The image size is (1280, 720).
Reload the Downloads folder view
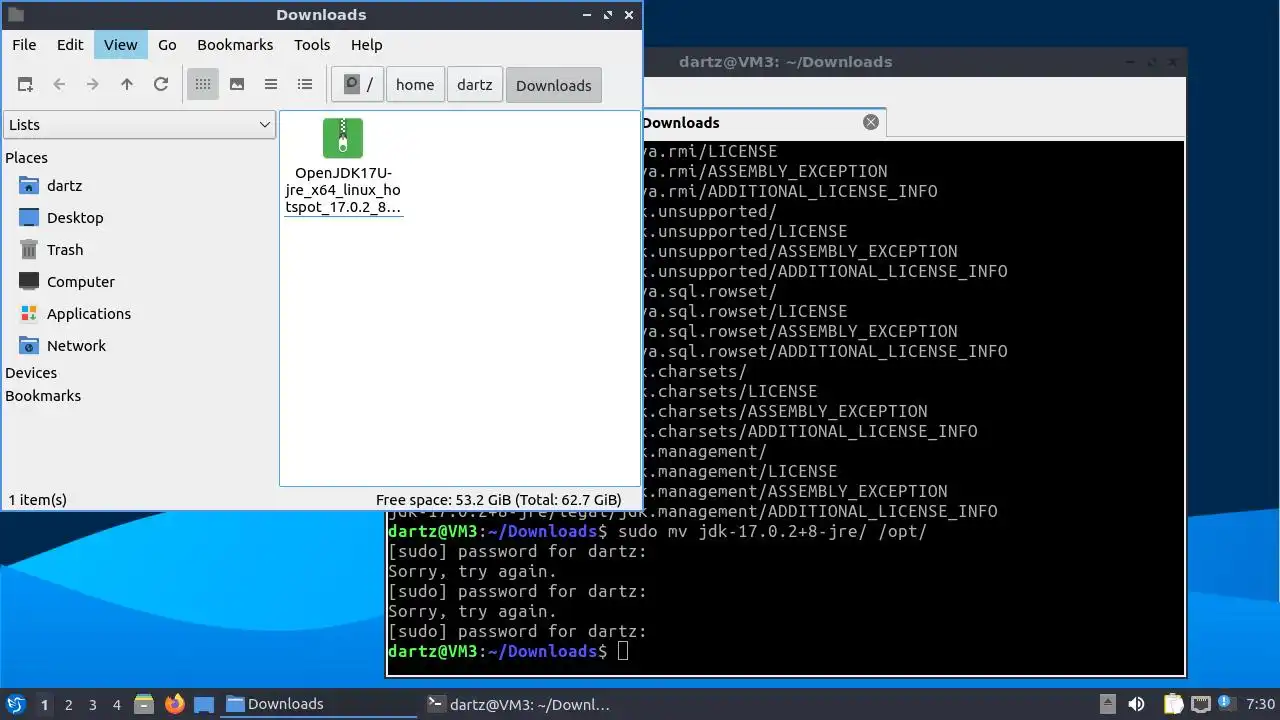[161, 85]
